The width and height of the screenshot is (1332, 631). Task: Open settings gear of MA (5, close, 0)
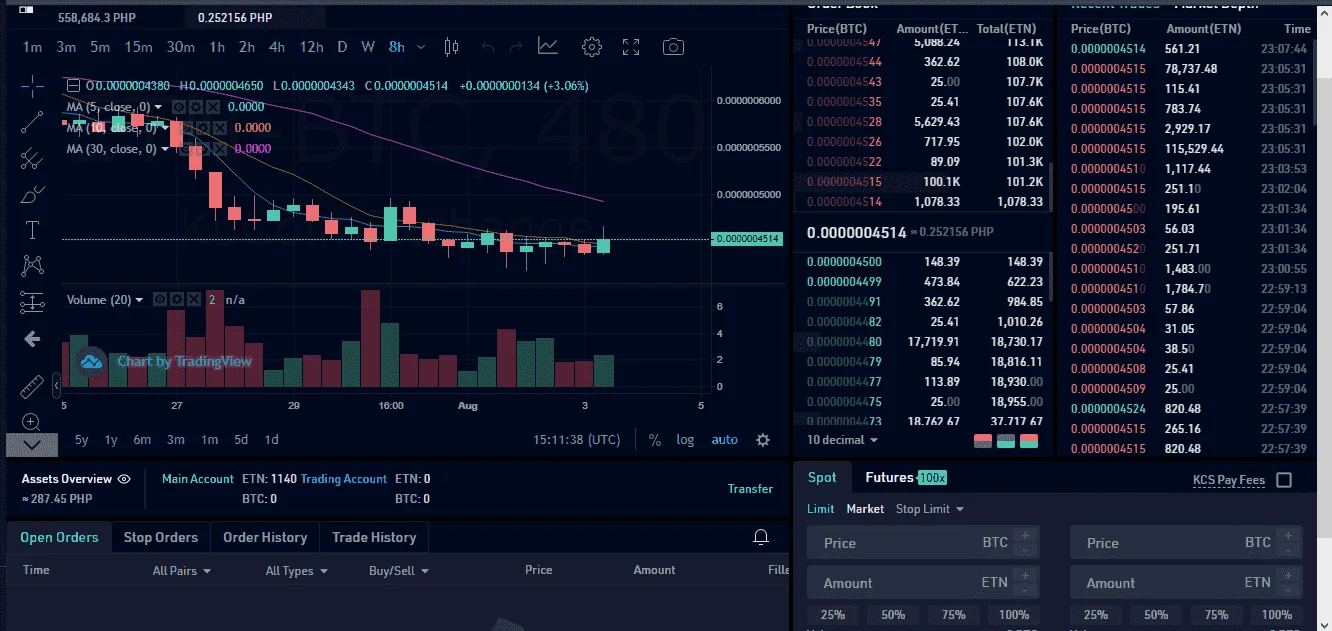pos(196,106)
